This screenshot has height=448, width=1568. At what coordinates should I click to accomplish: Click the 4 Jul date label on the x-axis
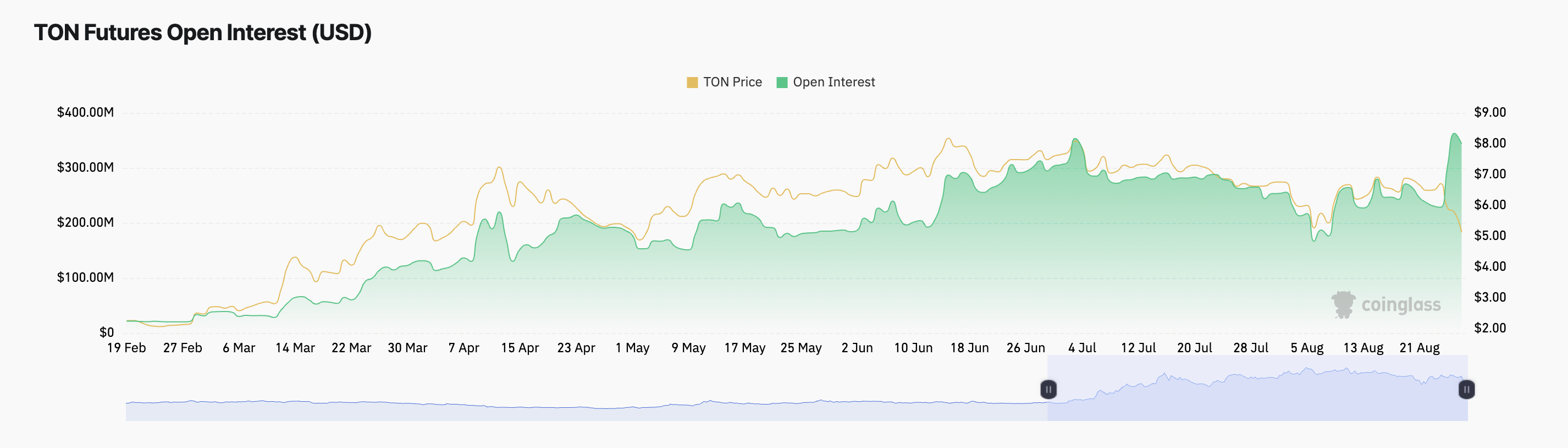click(1081, 348)
